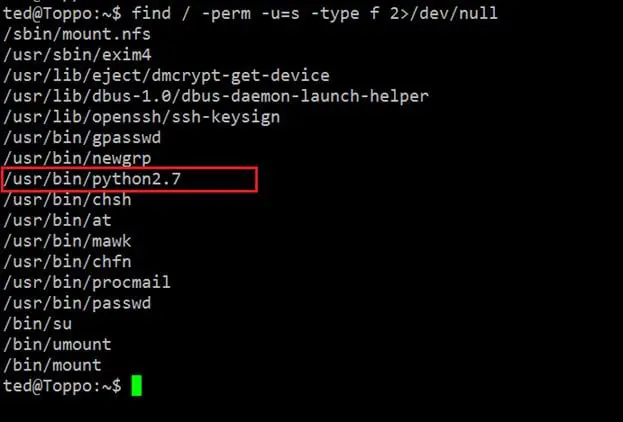Click the green terminal cursor block

[136, 386]
